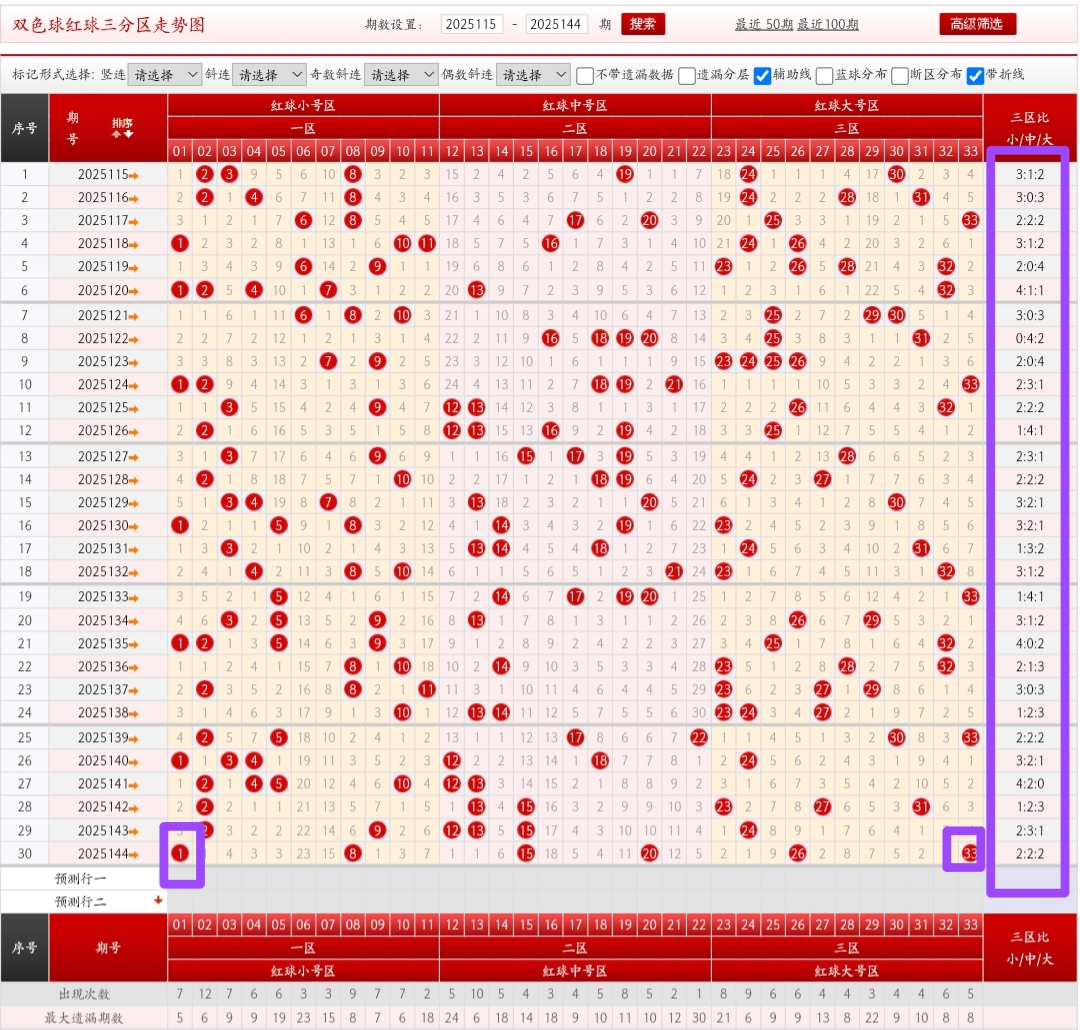Click the 高级筛选 button
The image size is (1080, 1030).
click(977, 24)
